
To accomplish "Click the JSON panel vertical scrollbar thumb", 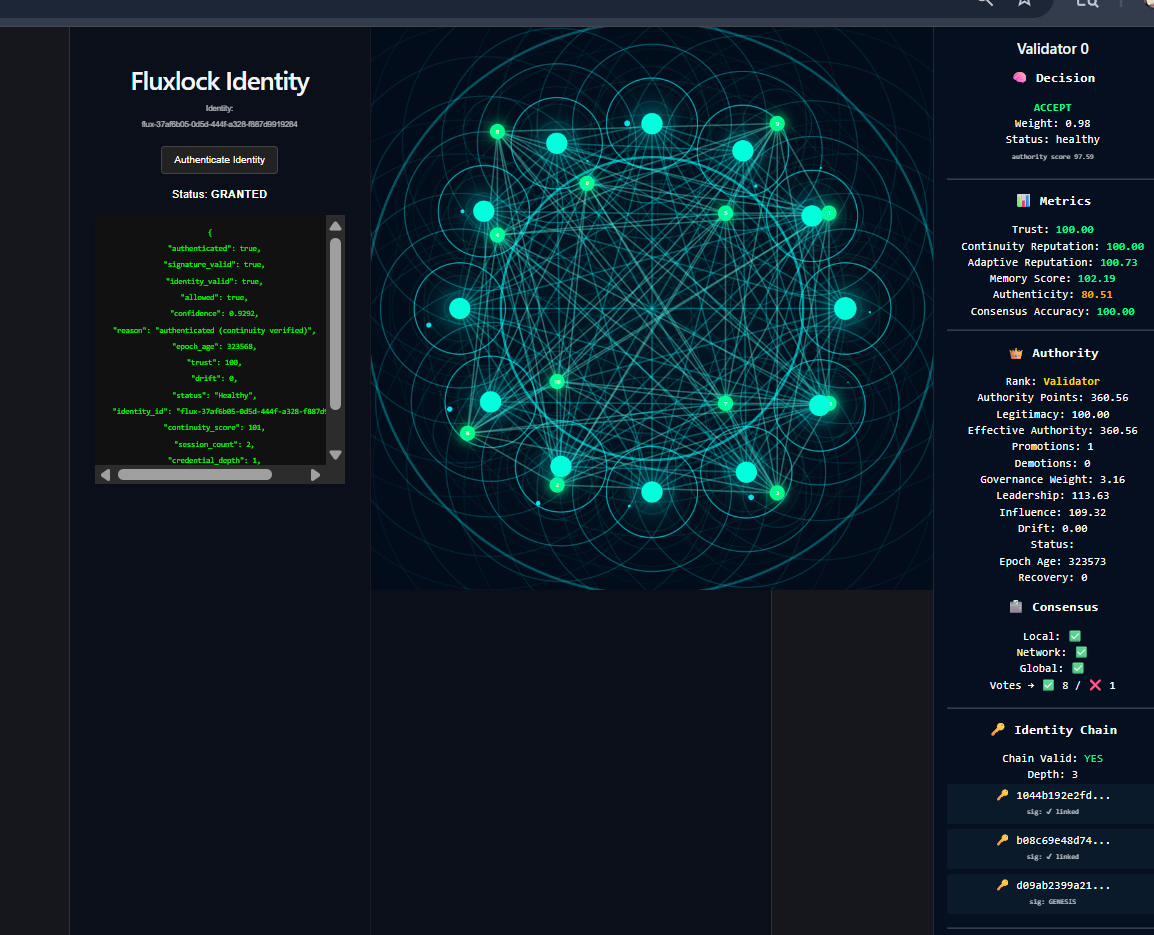I will click(336, 324).
